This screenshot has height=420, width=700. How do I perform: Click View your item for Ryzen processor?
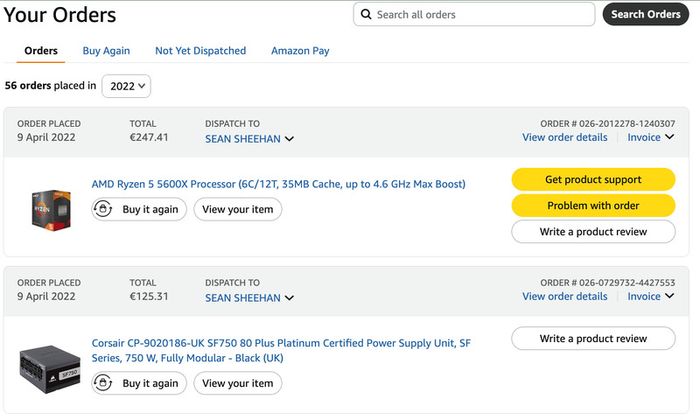point(238,209)
